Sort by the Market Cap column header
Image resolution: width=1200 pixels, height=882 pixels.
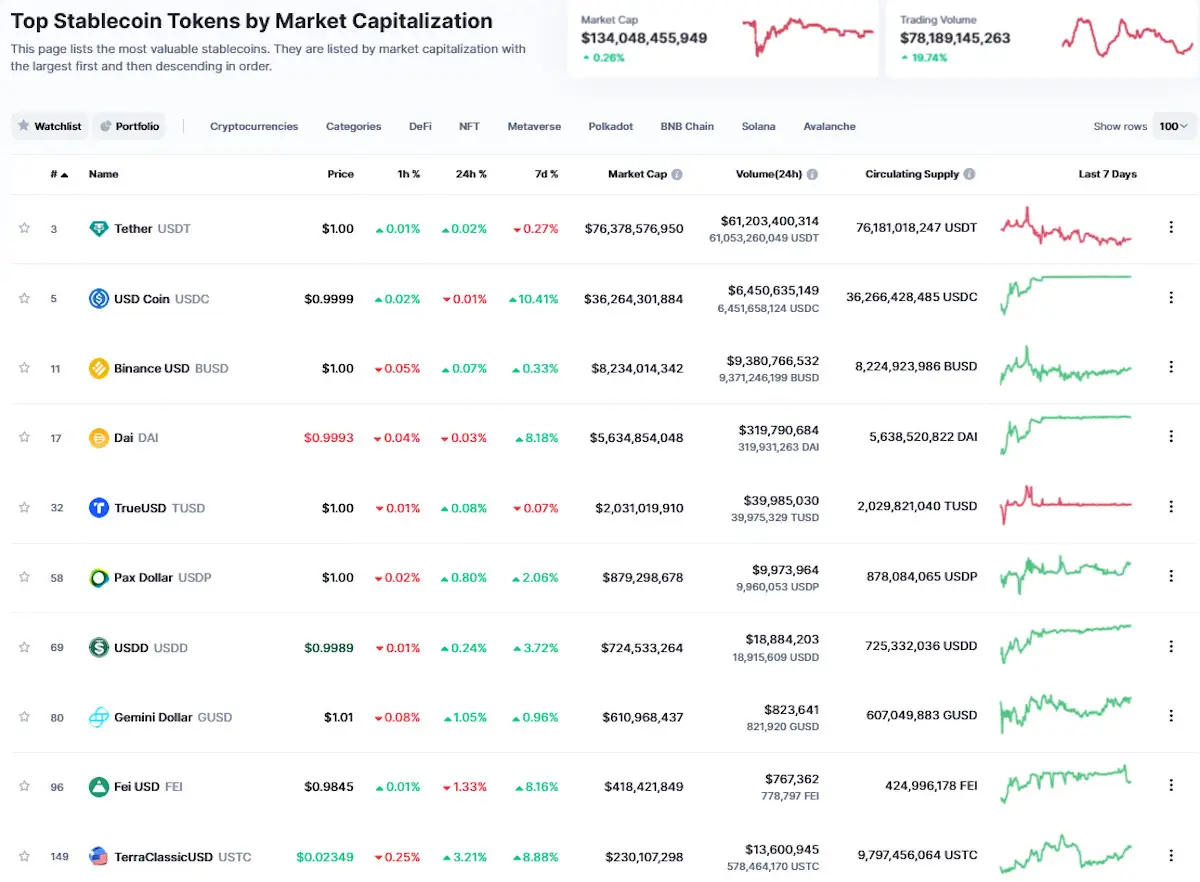(x=637, y=174)
